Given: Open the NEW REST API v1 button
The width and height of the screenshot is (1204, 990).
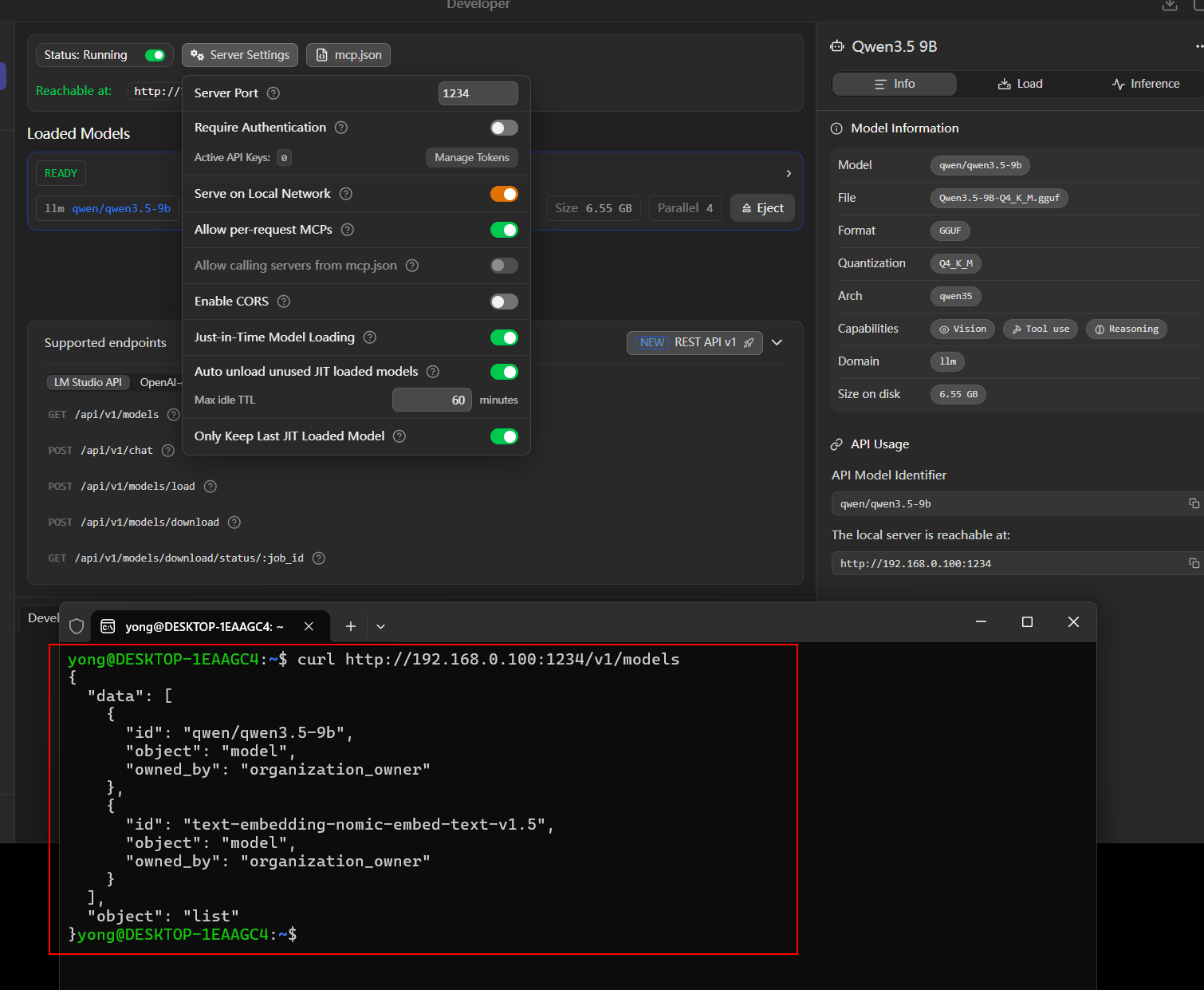Looking at the screenshot, I should [694, 342].
